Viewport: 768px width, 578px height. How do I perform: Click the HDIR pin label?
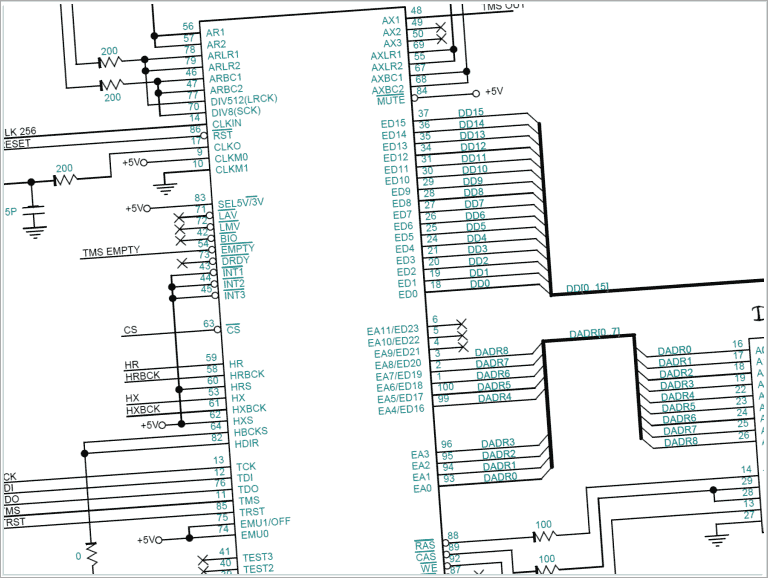(246, 444)
